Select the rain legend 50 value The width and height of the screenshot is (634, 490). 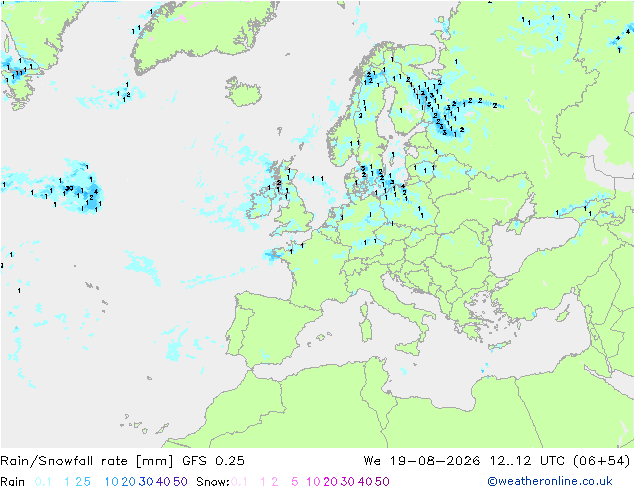(180, 482)
